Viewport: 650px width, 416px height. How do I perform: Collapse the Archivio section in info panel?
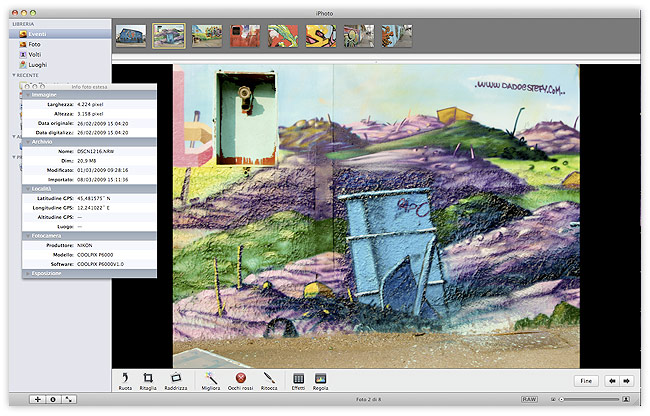pyautogui.click(x=28, y=142)
